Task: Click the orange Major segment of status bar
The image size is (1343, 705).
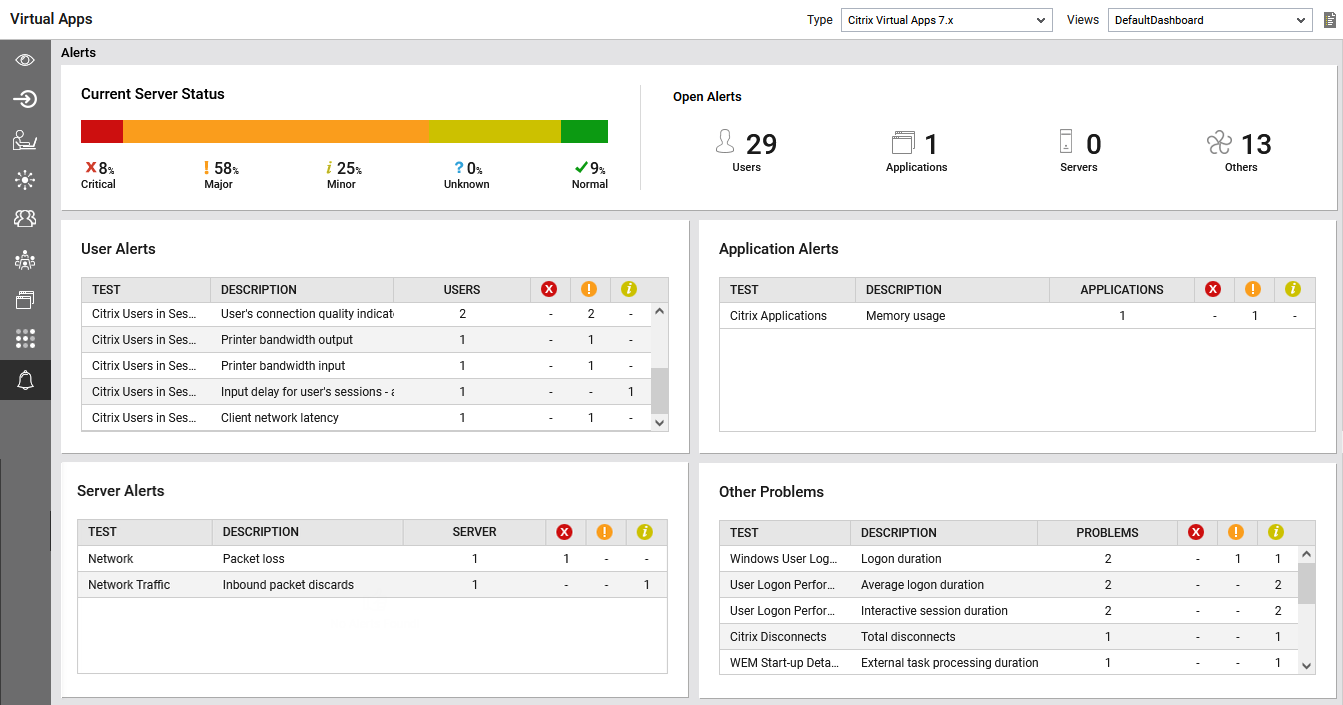Action: click(275, 132)
